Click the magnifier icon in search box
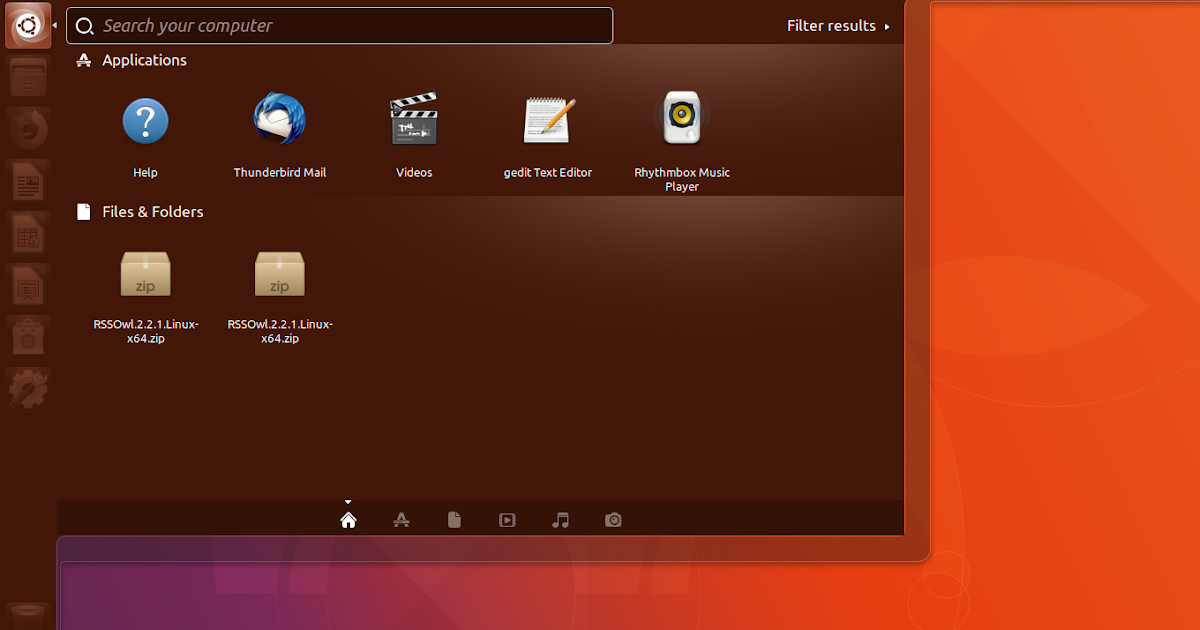 85,26
